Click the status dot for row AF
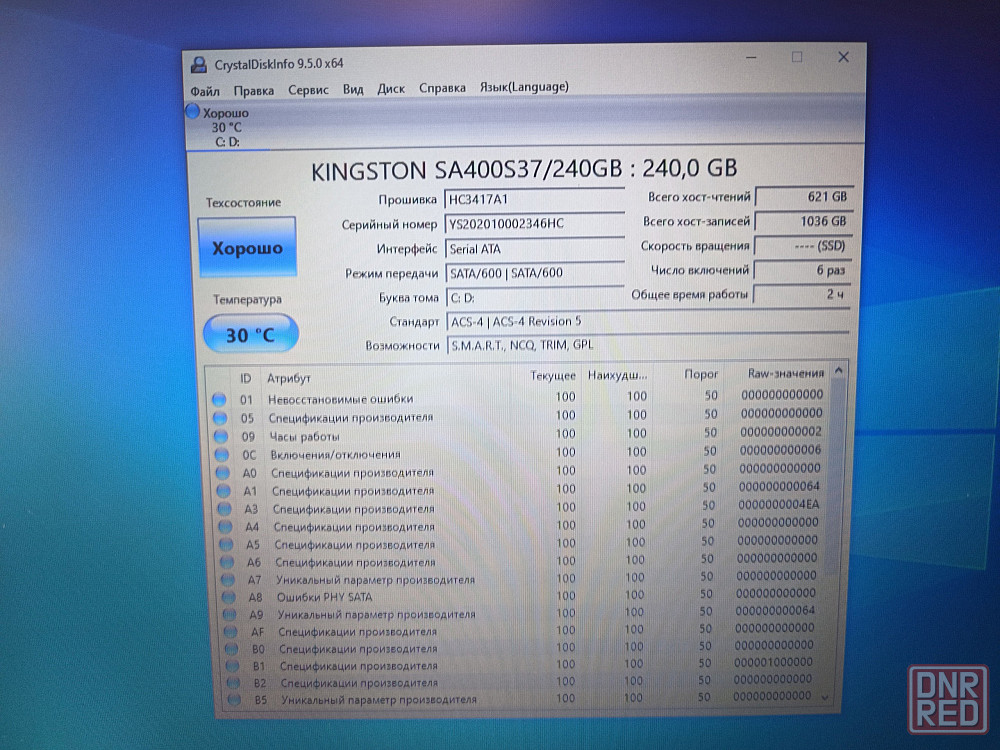Image resolution: width=1000 pixels, height=750 pixels. pyautogui.click(x=231, y=632)
